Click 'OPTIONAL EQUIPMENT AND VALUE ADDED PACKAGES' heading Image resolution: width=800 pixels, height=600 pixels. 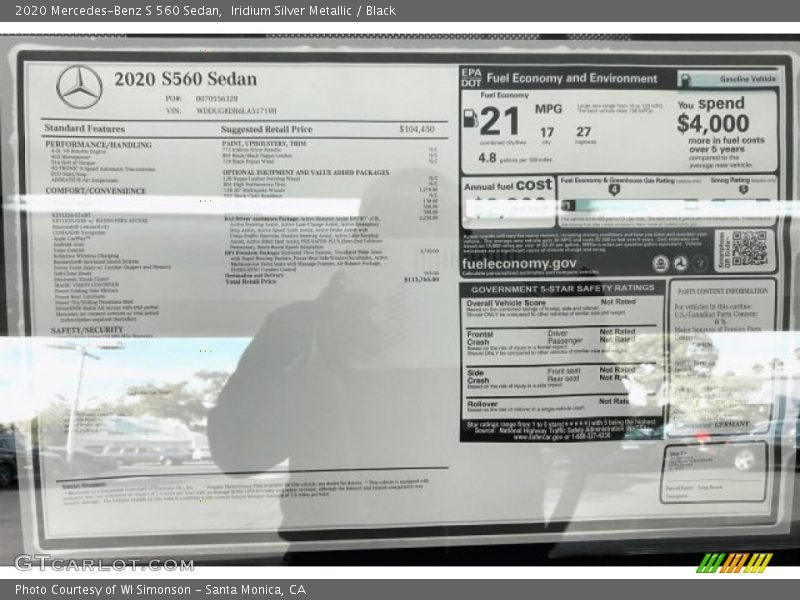point(306,172)
